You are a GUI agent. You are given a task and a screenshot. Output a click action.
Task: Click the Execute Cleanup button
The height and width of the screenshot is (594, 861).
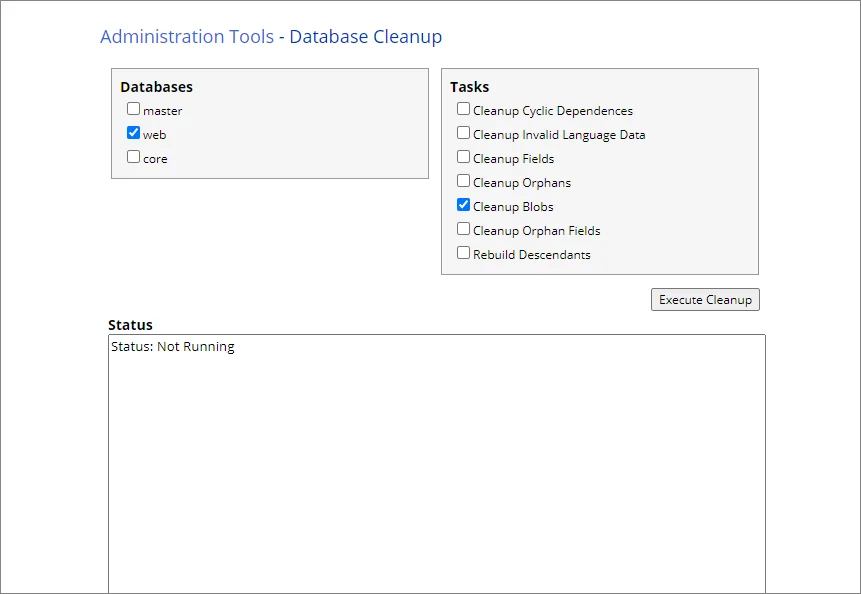pos(705,300)
